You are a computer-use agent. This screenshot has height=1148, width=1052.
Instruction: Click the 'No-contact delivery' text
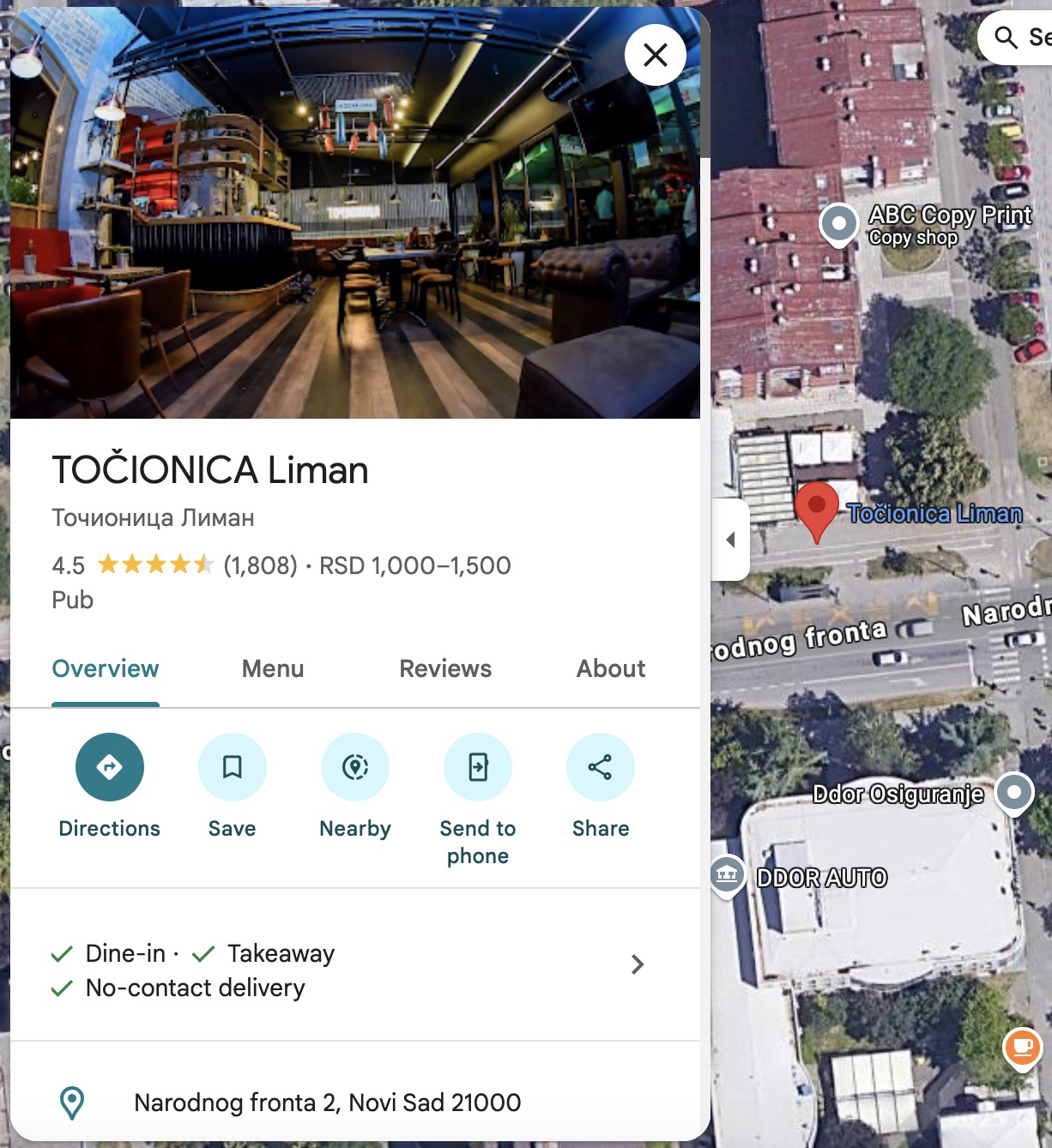[196, 988]
